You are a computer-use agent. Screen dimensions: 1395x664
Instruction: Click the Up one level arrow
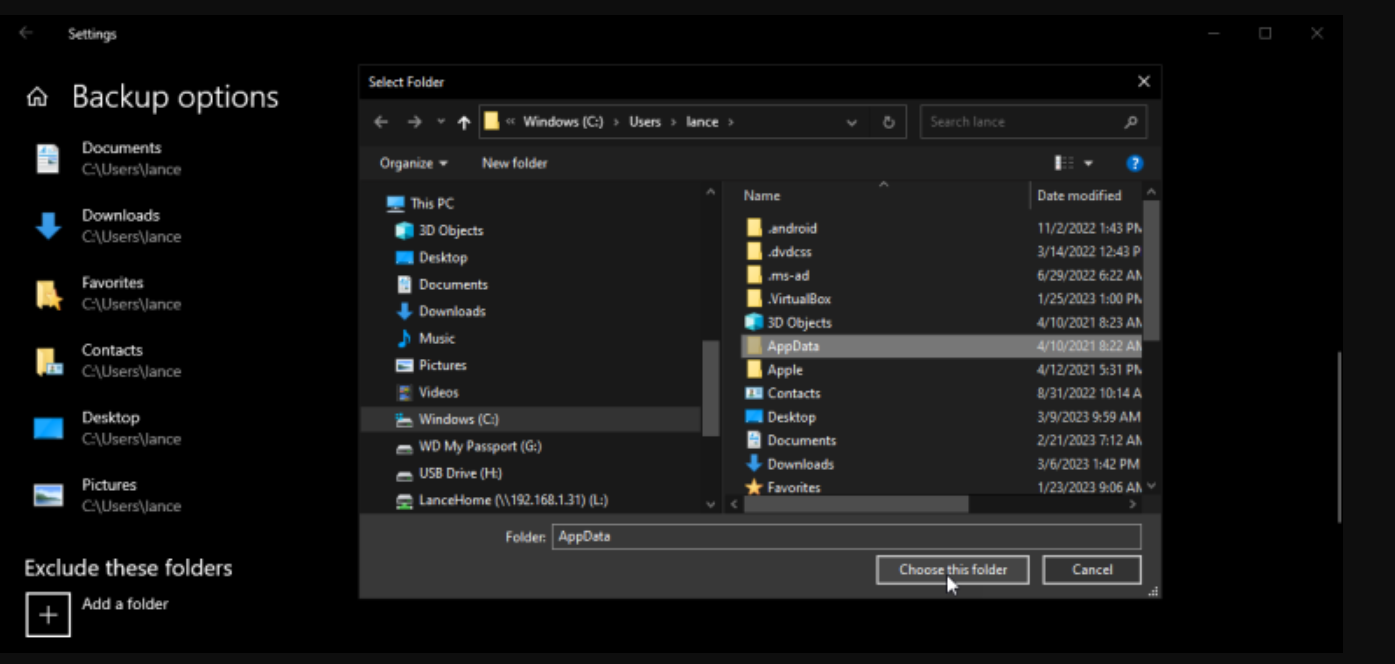(x=463, y=121)
